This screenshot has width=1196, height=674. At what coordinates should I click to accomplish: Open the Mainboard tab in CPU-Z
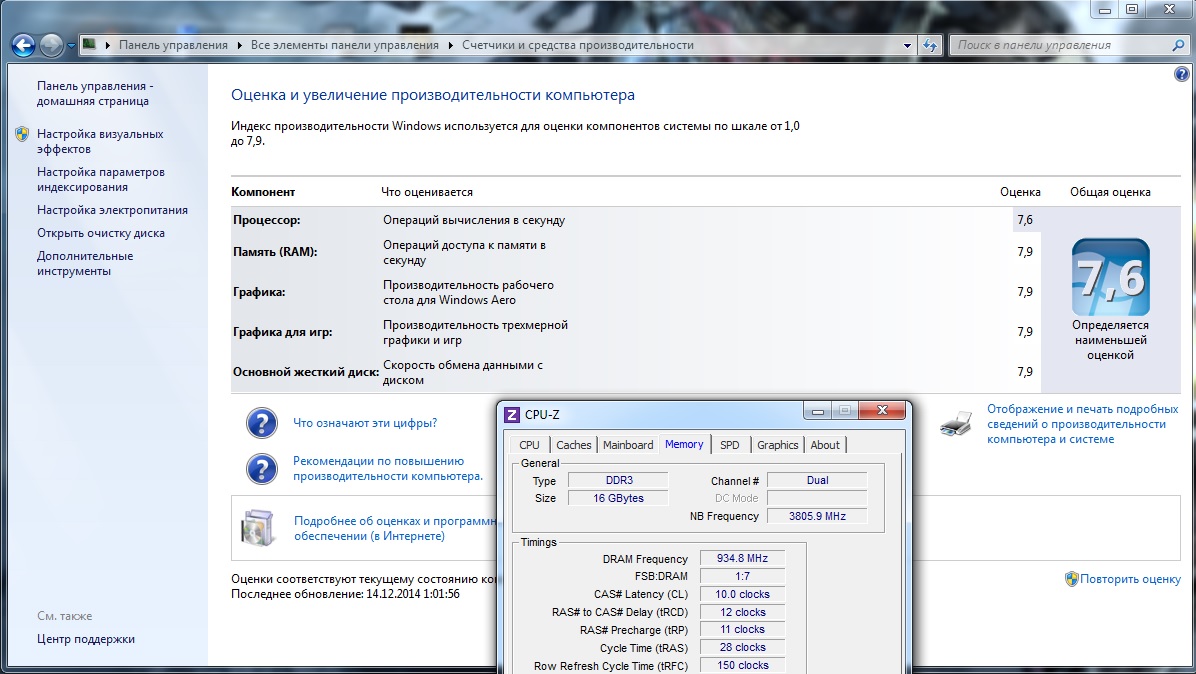click(628, 445)
